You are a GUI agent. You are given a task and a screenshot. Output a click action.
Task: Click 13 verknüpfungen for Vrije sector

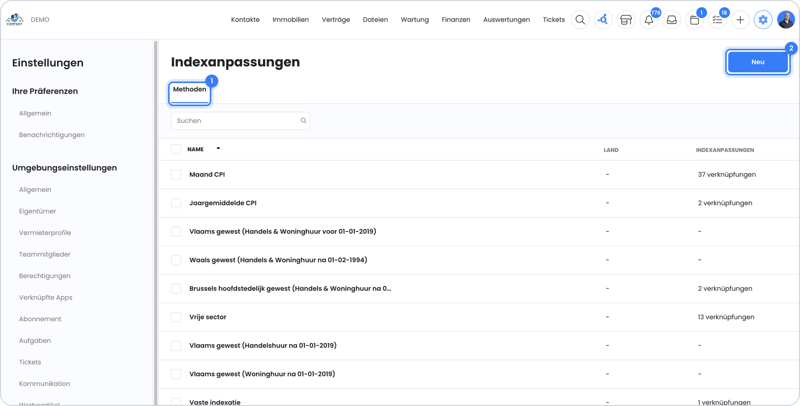pyautogui.click(x=726, y=317)
